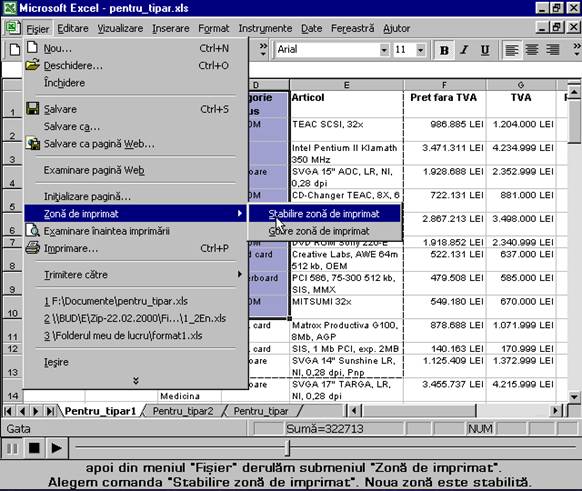Open the font size dropdown arrow
Viewport: 582px width, 491px height.
(x=420, y=50)
